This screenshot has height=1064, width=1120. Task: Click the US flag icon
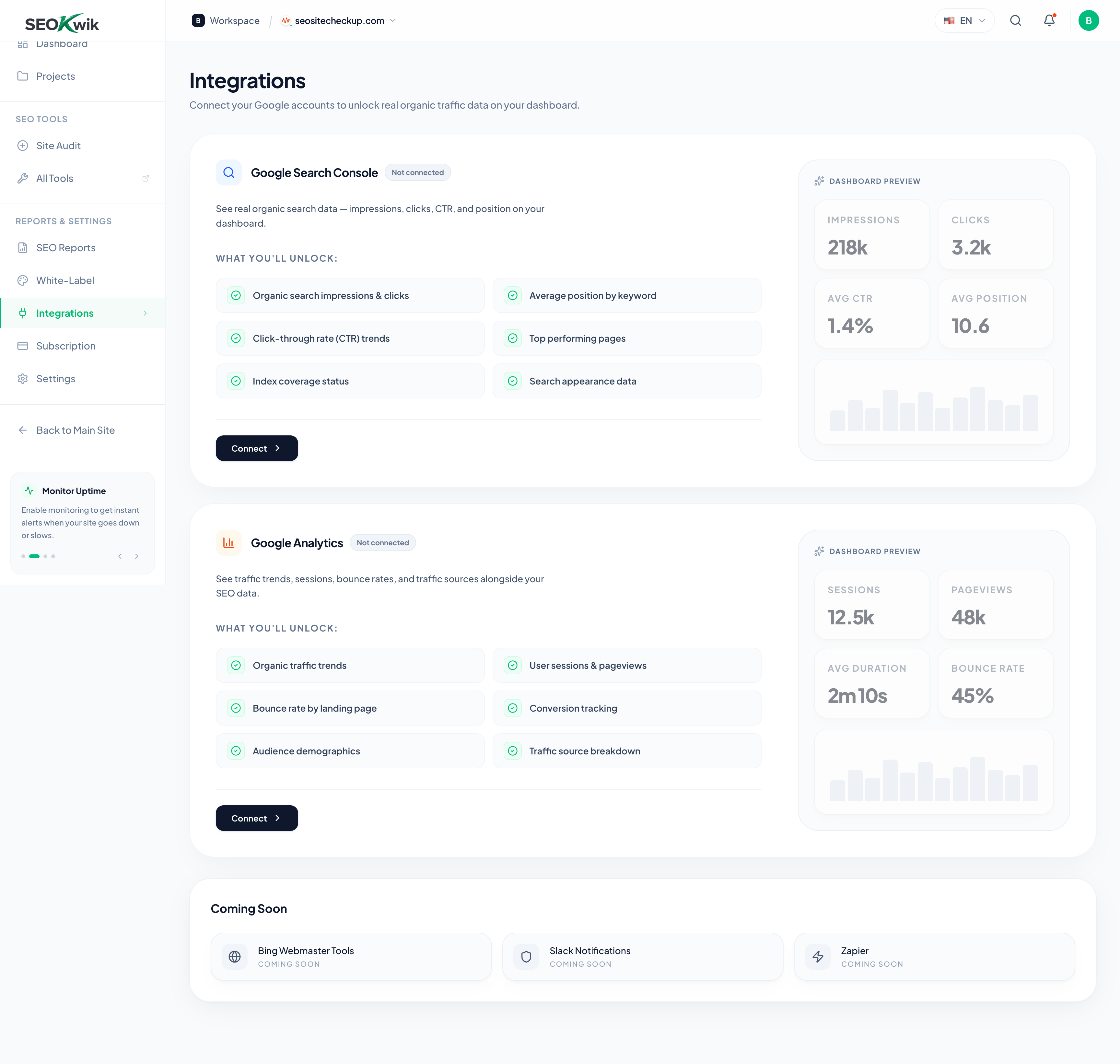[x=949, y=21]
